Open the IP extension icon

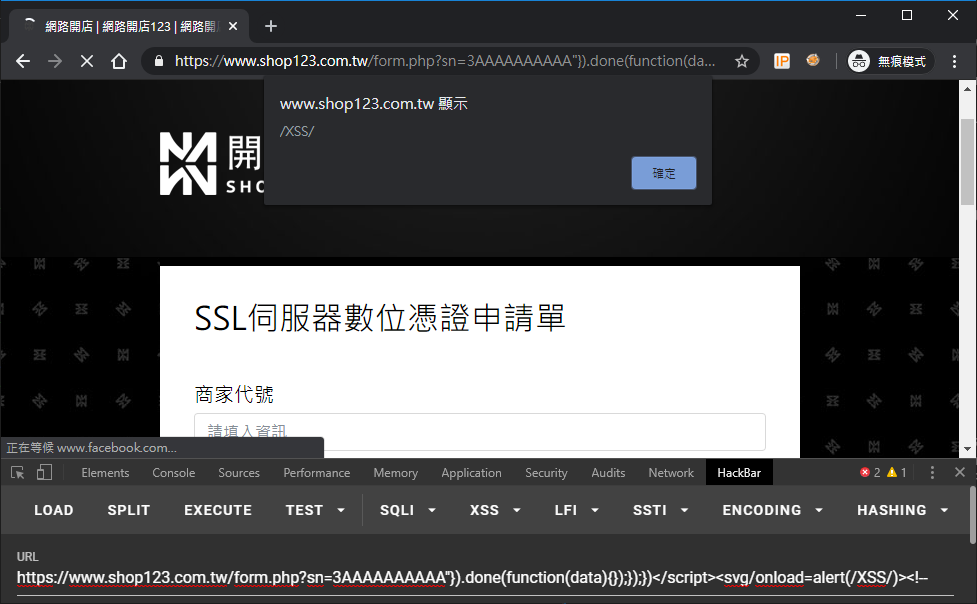[x=781, y=61]
